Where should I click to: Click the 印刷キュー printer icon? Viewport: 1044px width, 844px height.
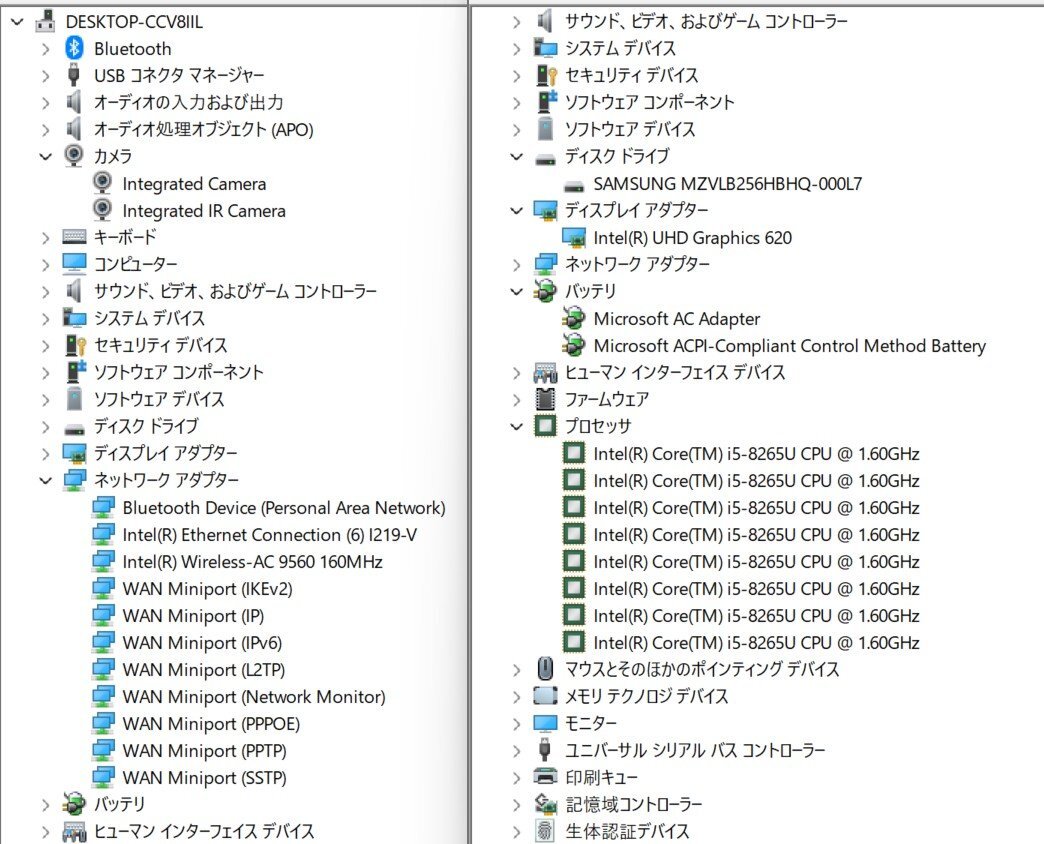tap(545, 777)
